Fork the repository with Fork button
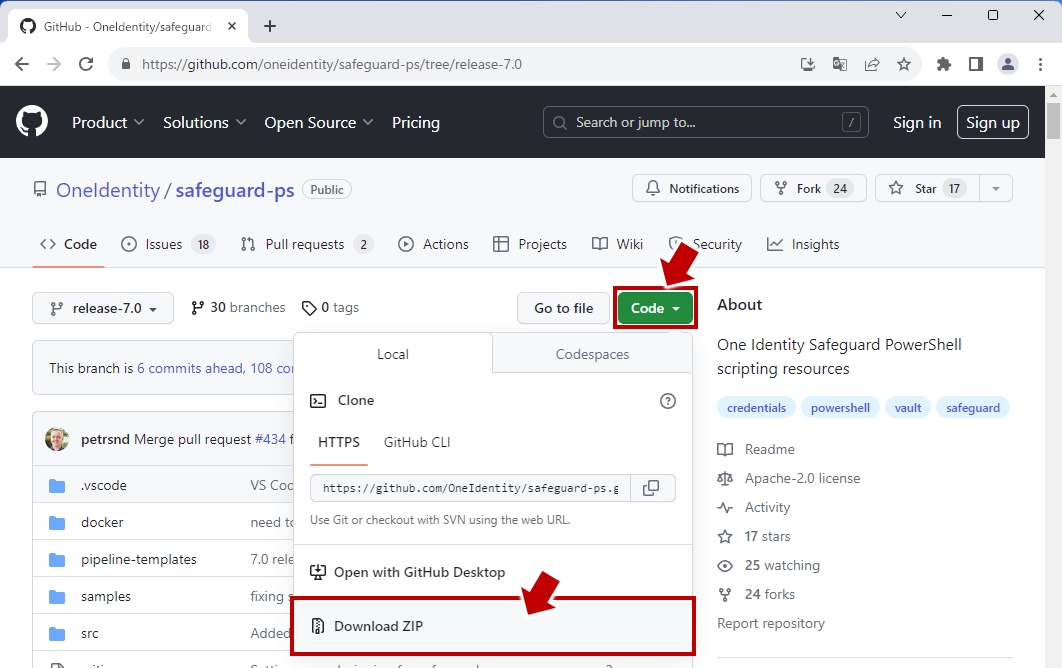1062x668 pixels. pyautogui.click(x=813, y=188)
